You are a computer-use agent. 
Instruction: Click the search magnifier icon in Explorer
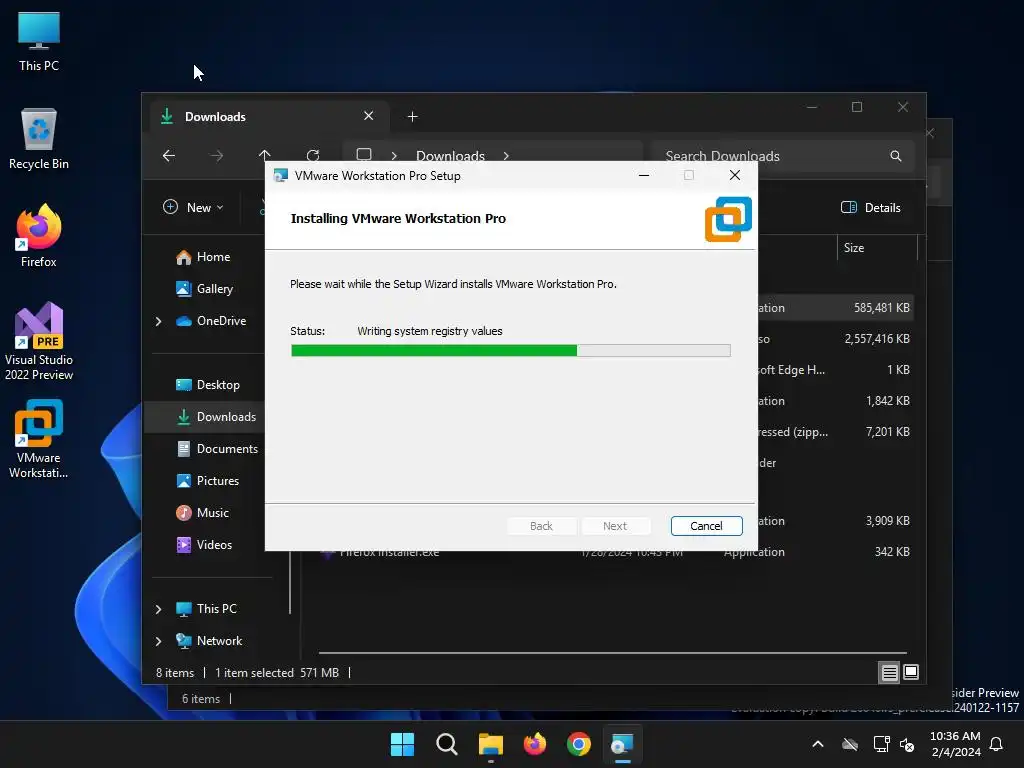896,156
